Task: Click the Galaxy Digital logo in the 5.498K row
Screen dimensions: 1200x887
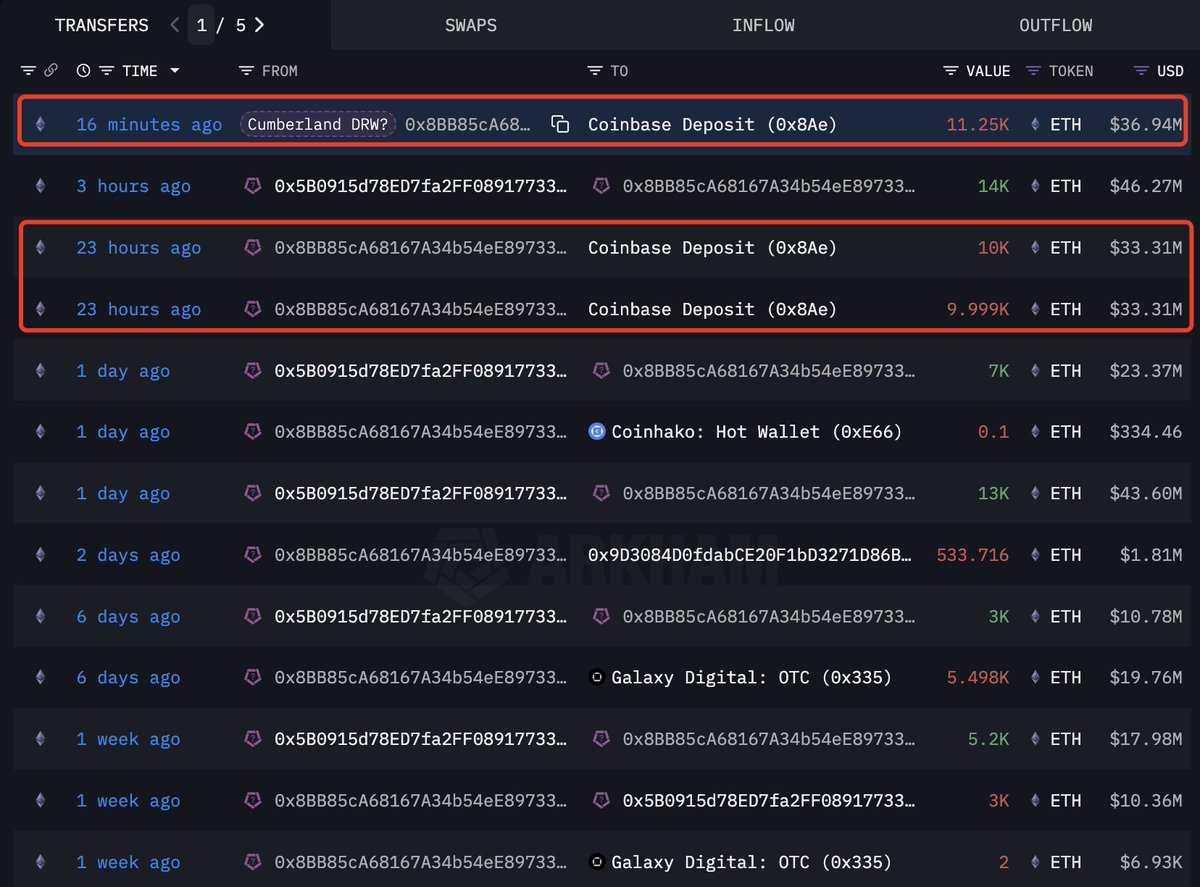Action: (597, 678)
